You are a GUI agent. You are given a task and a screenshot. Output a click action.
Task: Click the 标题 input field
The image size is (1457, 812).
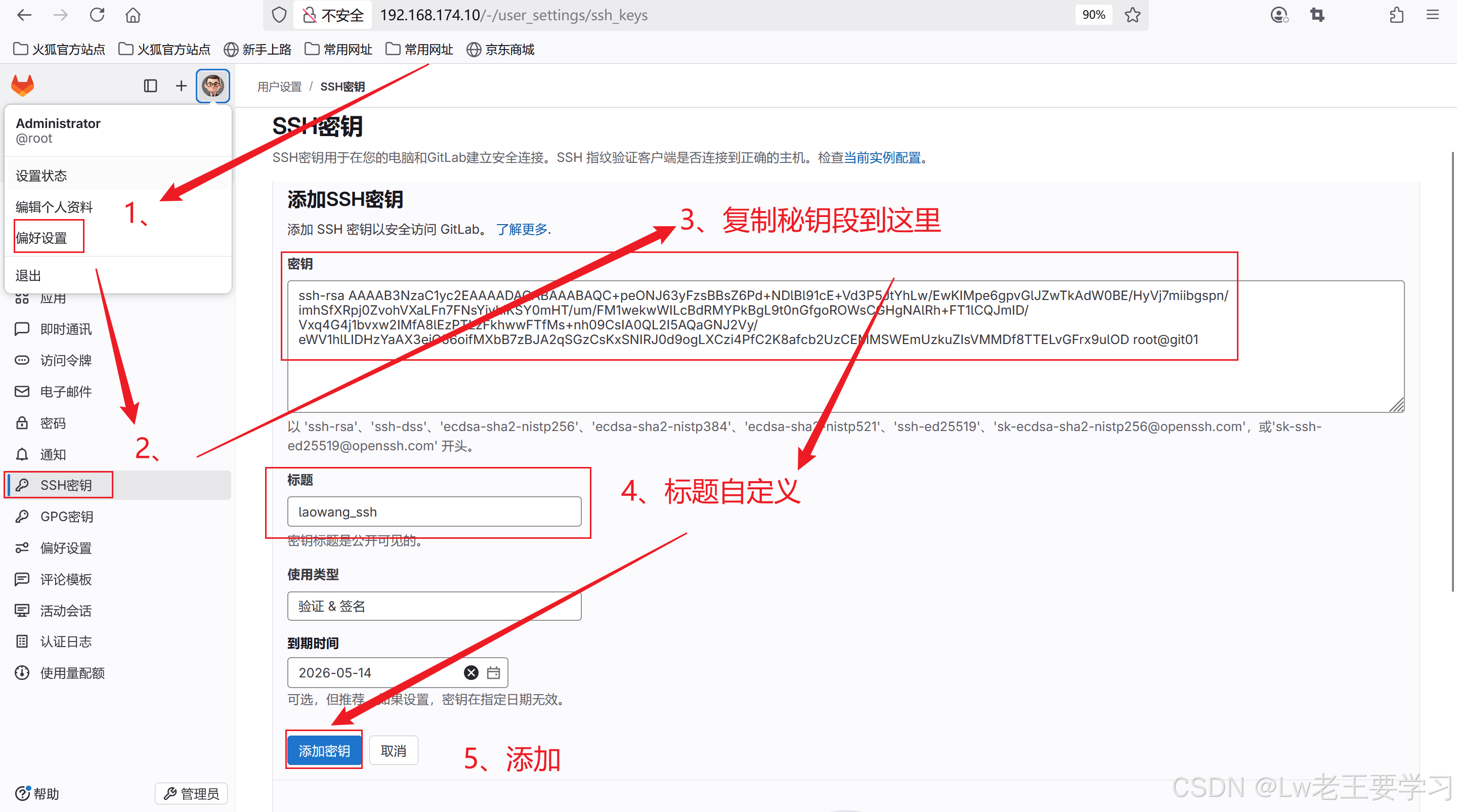point(434,512)
